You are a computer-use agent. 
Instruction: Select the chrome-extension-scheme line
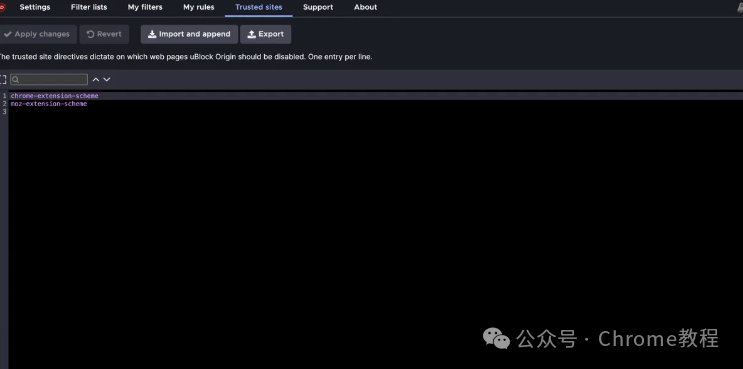[x=54, y=96]
